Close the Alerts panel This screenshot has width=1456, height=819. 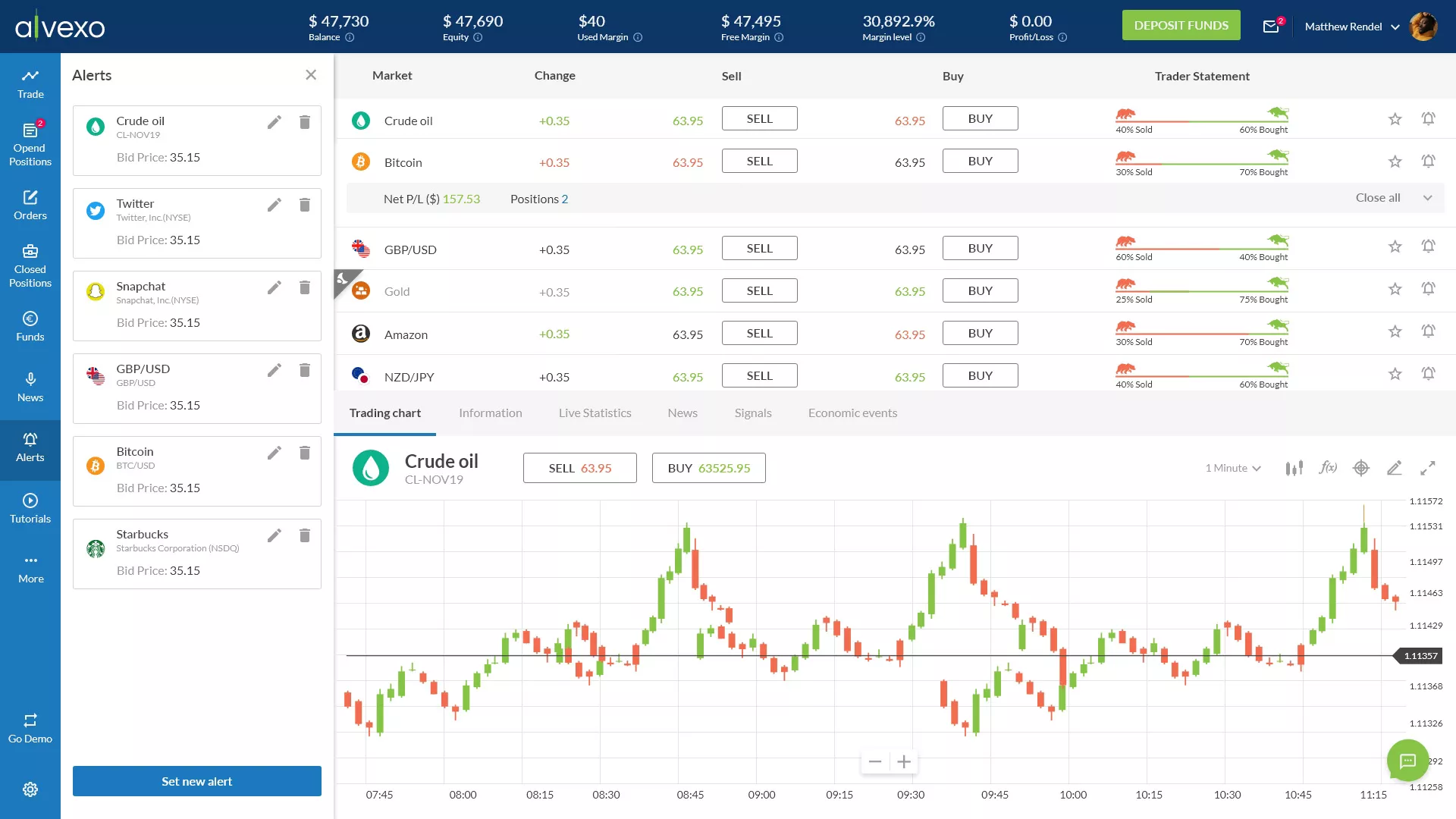coord(311,74)
